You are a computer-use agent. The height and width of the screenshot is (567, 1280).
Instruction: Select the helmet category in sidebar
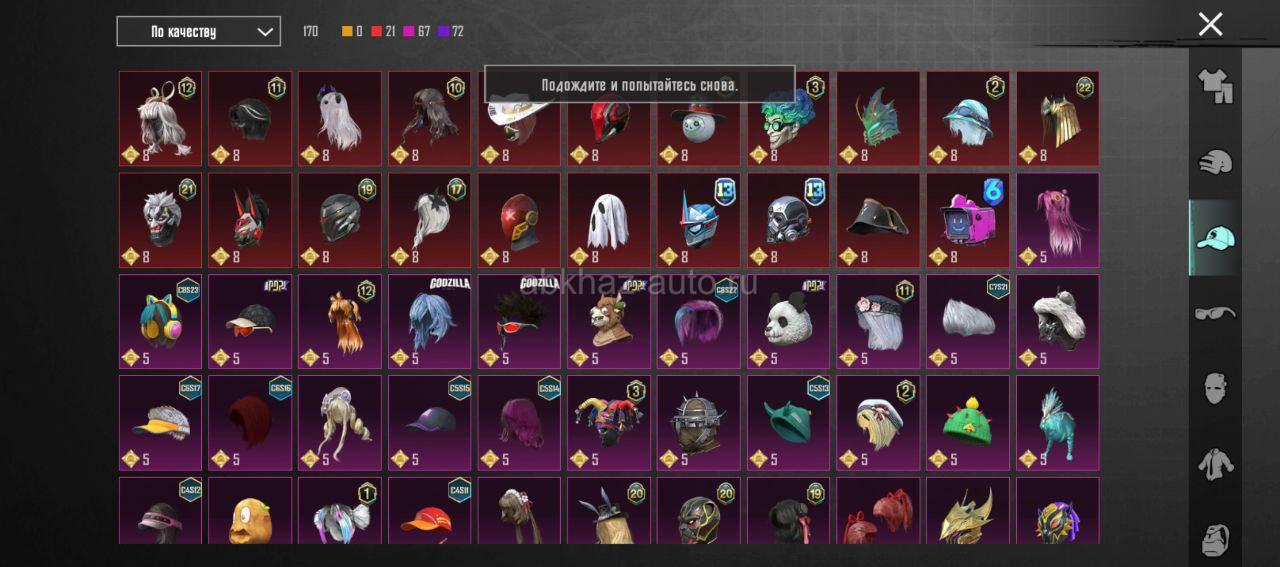click(1215, 162)
